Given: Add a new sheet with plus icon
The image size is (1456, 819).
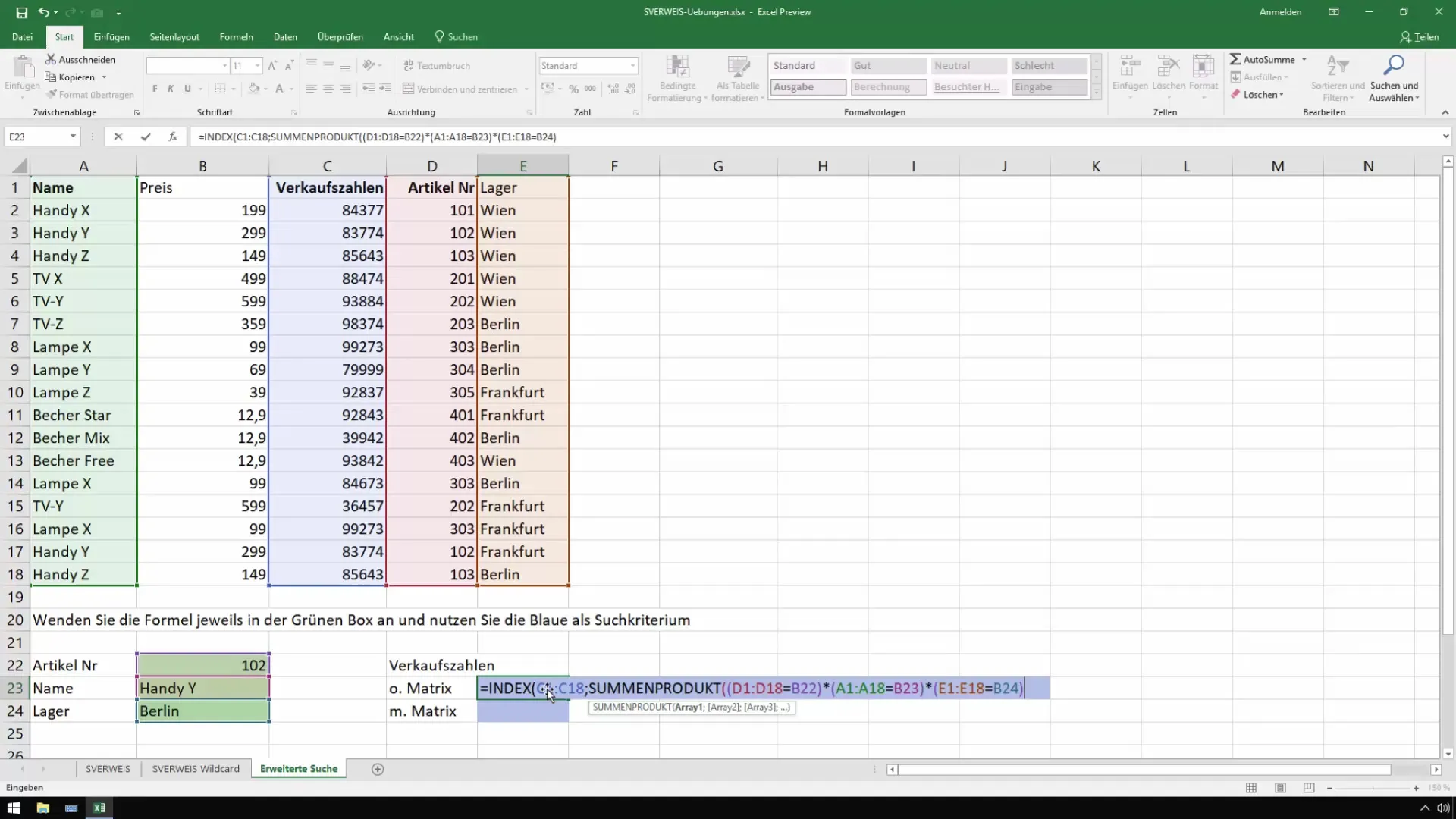Looking at the screenshot, I should [378, 769].
